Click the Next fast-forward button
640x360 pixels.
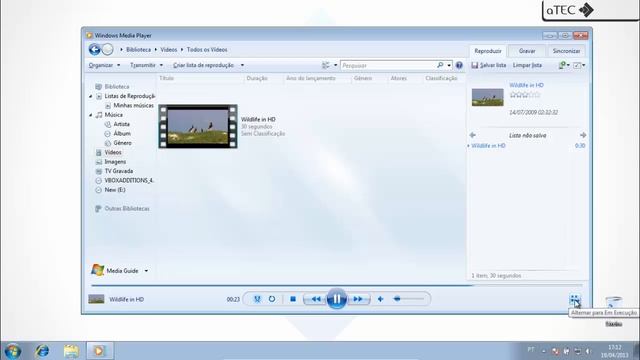click(x=358, y=299)
